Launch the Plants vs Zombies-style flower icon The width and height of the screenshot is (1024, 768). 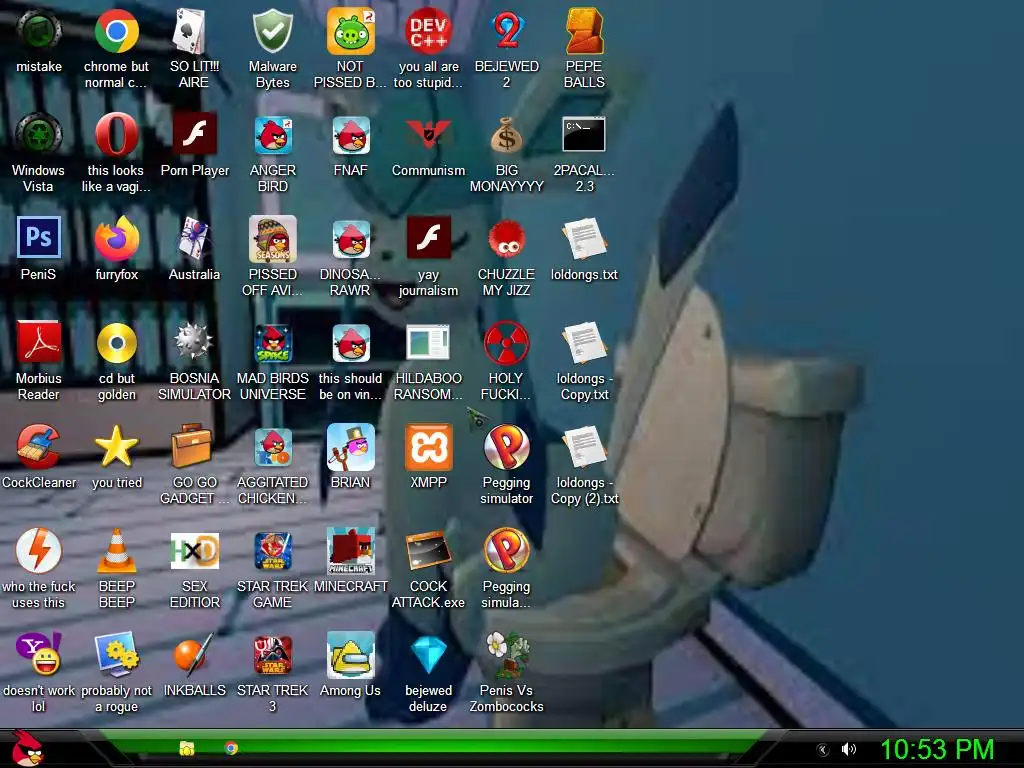(506, 654)
